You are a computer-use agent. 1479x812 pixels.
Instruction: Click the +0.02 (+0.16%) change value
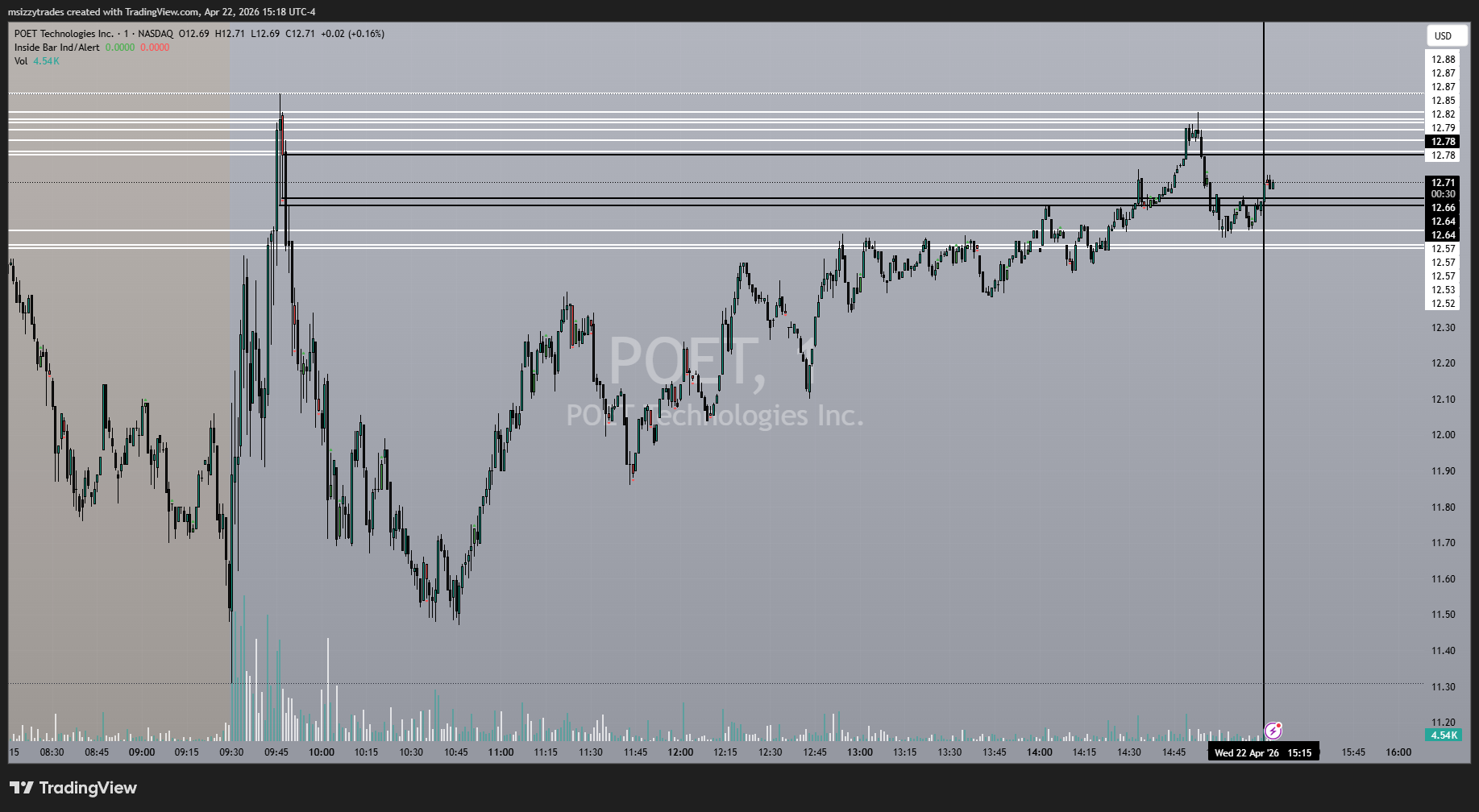[x=352, y=34]
